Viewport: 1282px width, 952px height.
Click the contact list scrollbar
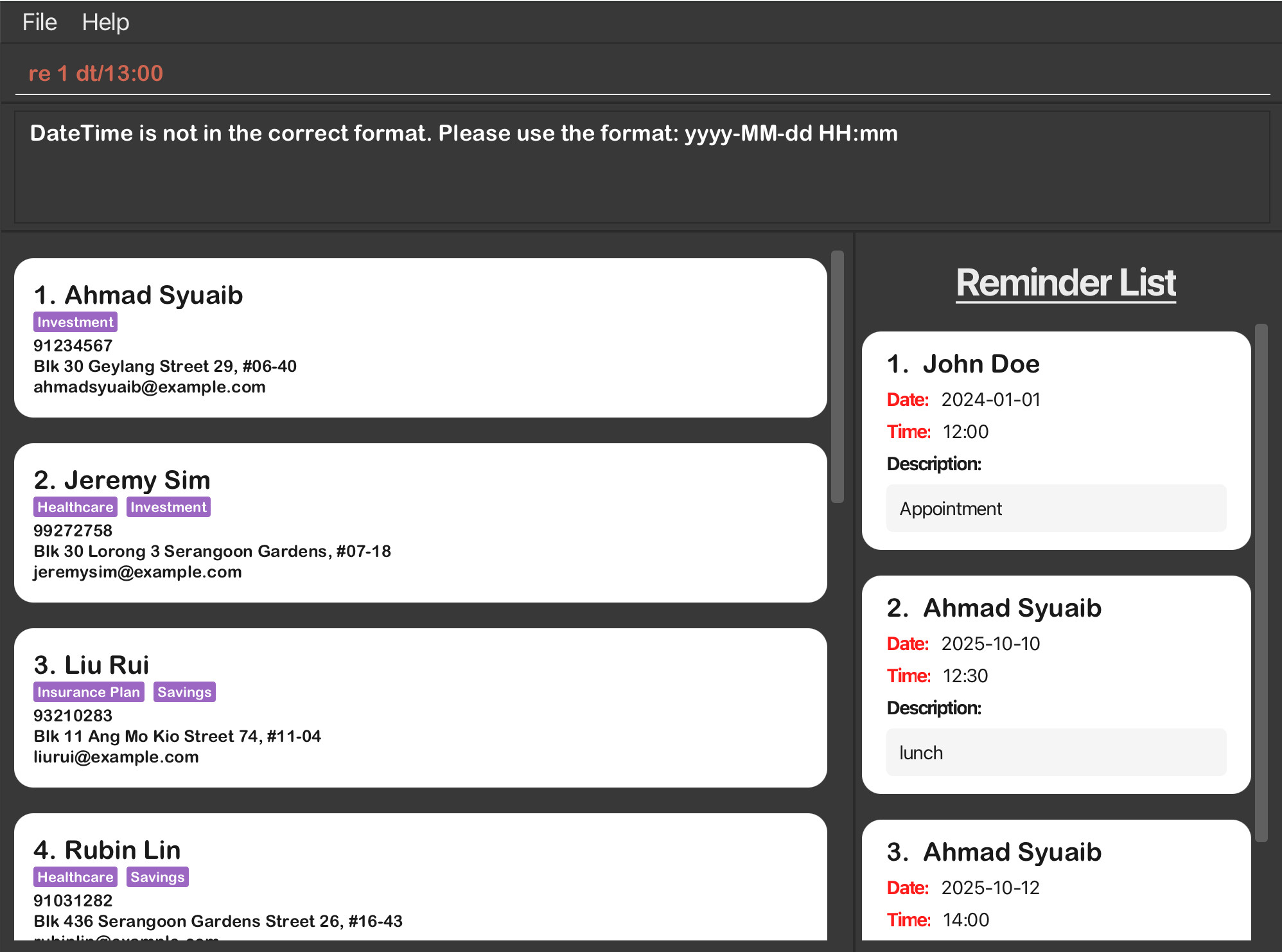[x=837, y=376]
